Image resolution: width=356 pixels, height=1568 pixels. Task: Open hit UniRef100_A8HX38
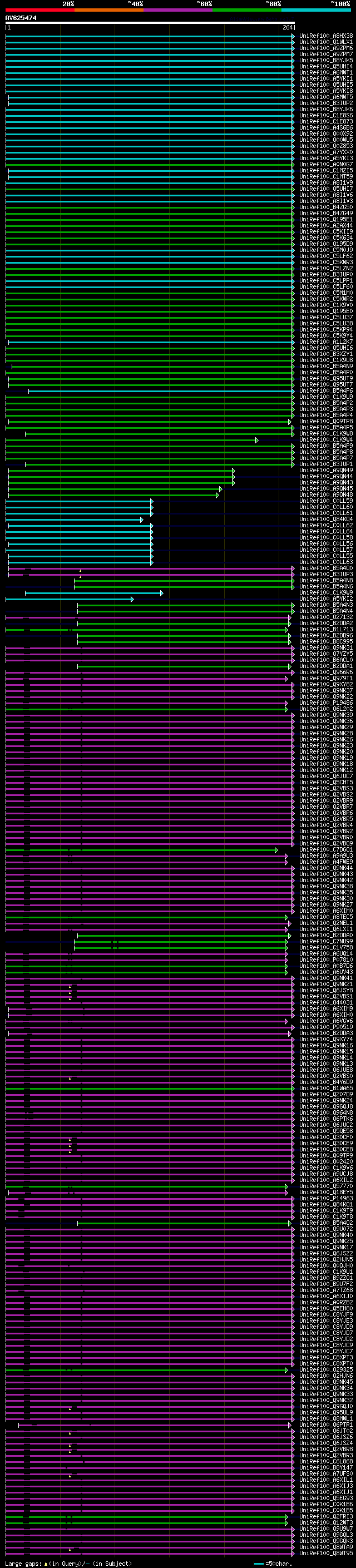pos(326,36)
